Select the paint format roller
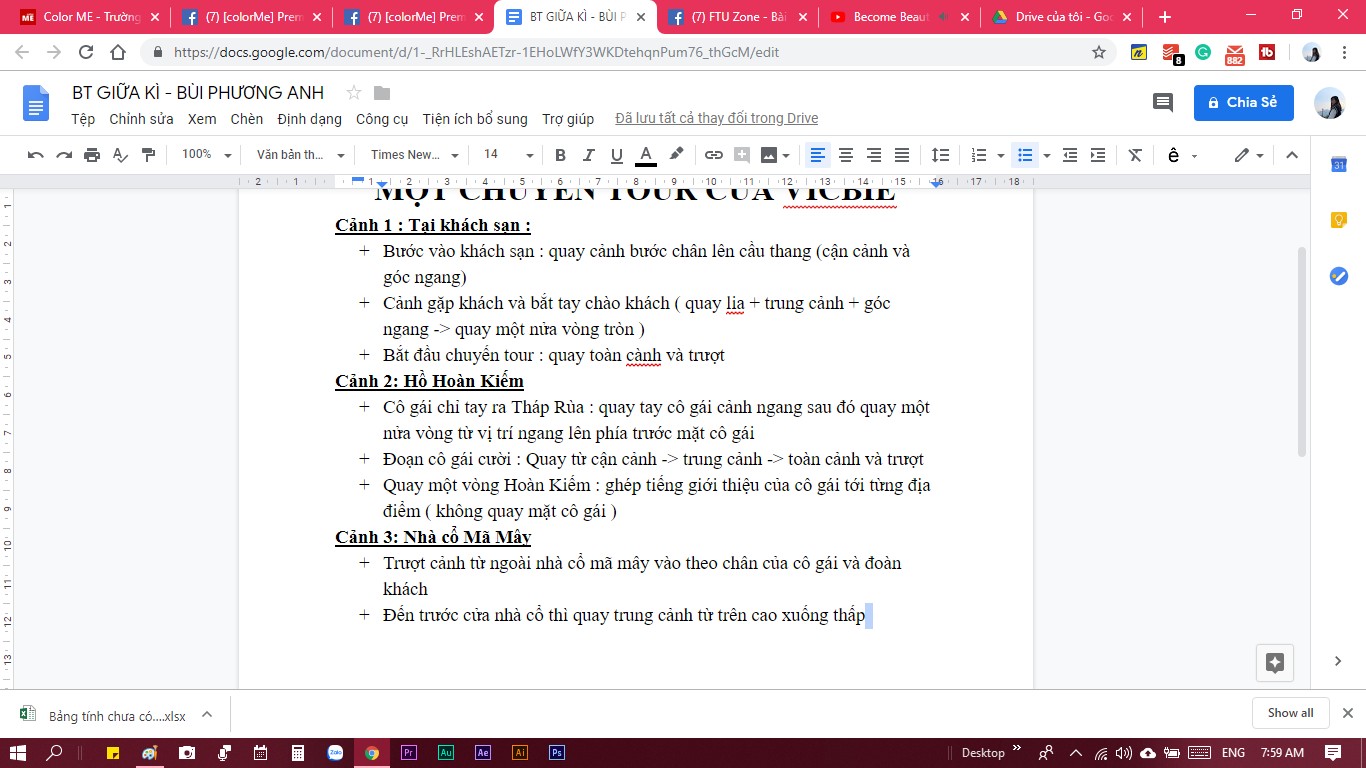Image resolution: width=1366 pixels, height=768 pixels. pyautogui.click(x=149, y=155)
